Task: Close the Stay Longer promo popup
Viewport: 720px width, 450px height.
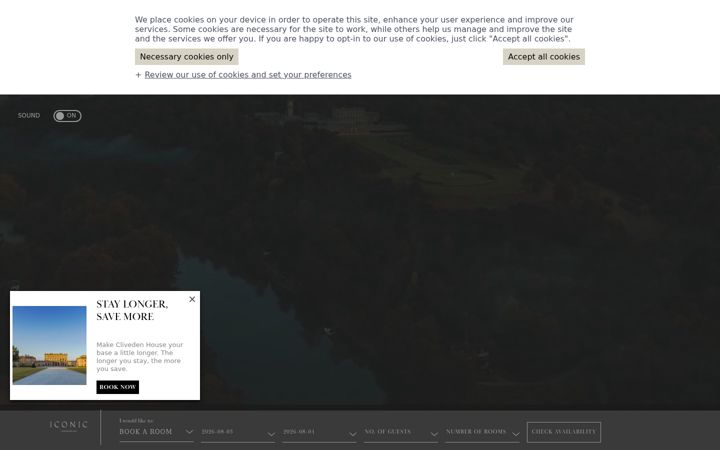Action: click(x=192, y=299)
